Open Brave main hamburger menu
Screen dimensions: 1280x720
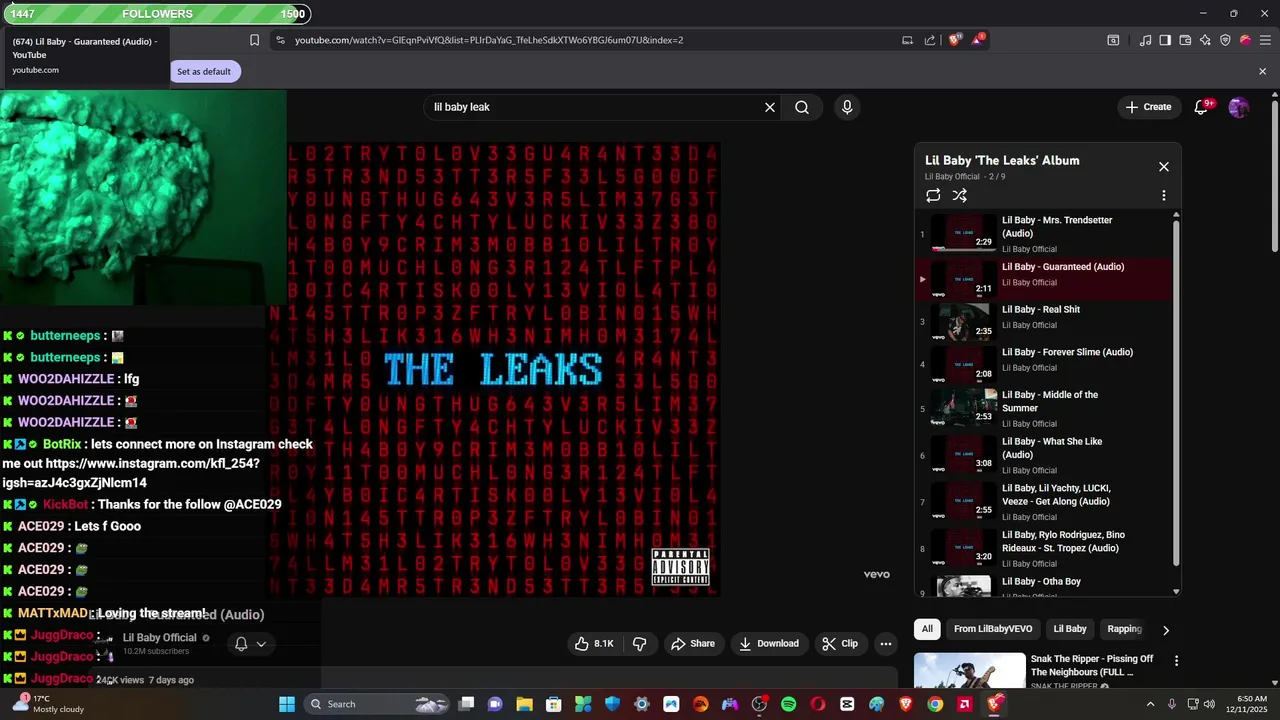[x=1264, y=40]
